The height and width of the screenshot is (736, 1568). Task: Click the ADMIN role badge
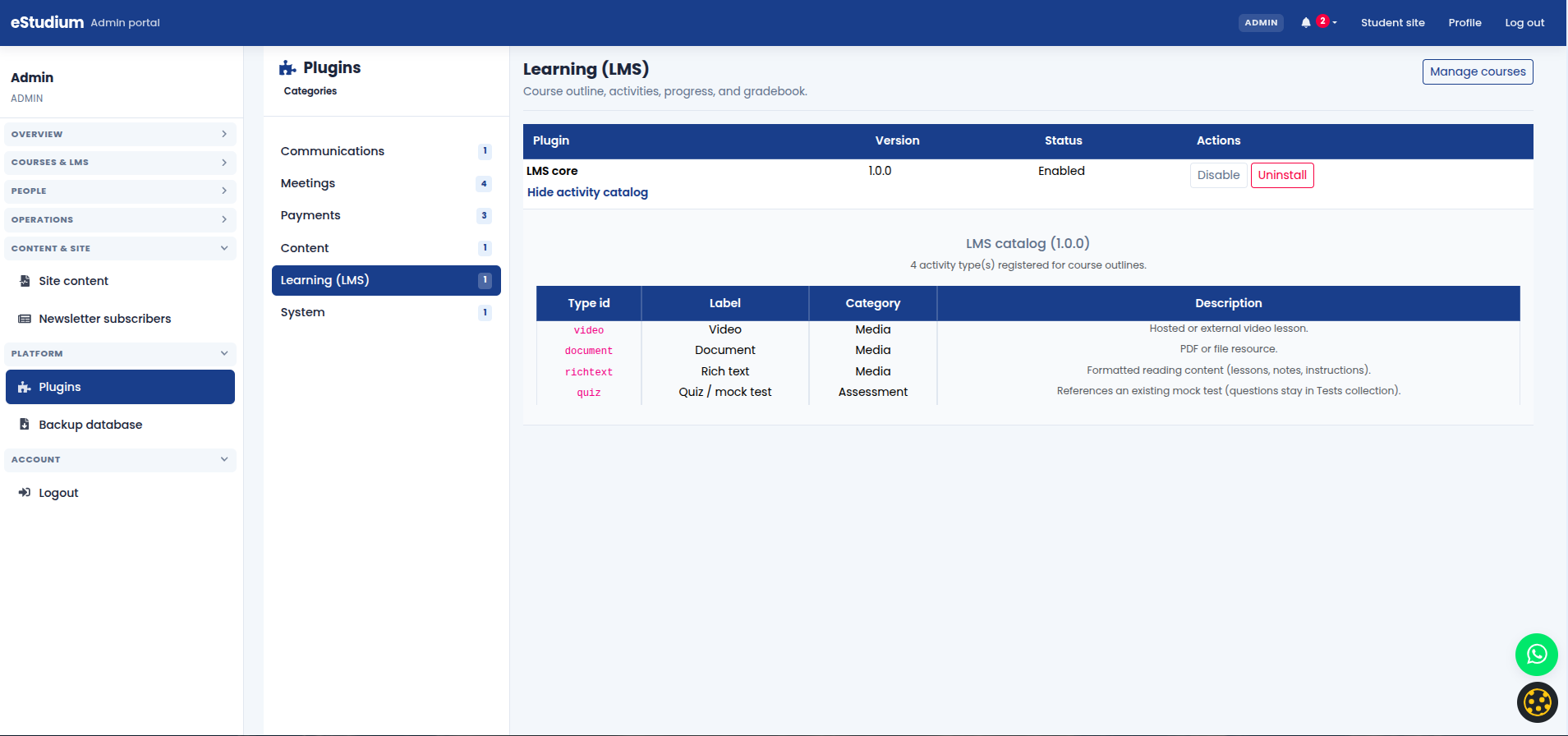(1261, 23)
